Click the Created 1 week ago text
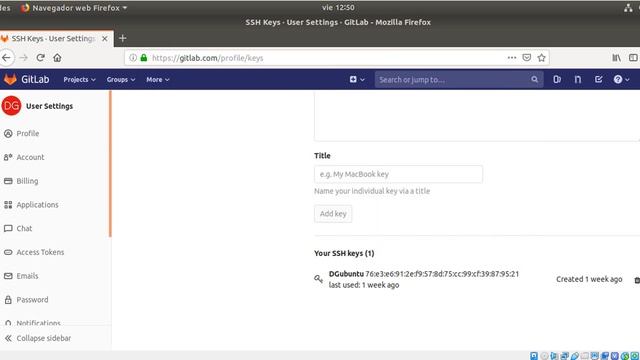Image resolution: width=640 pixels, height=360 pixels. [x=589, y=279]
